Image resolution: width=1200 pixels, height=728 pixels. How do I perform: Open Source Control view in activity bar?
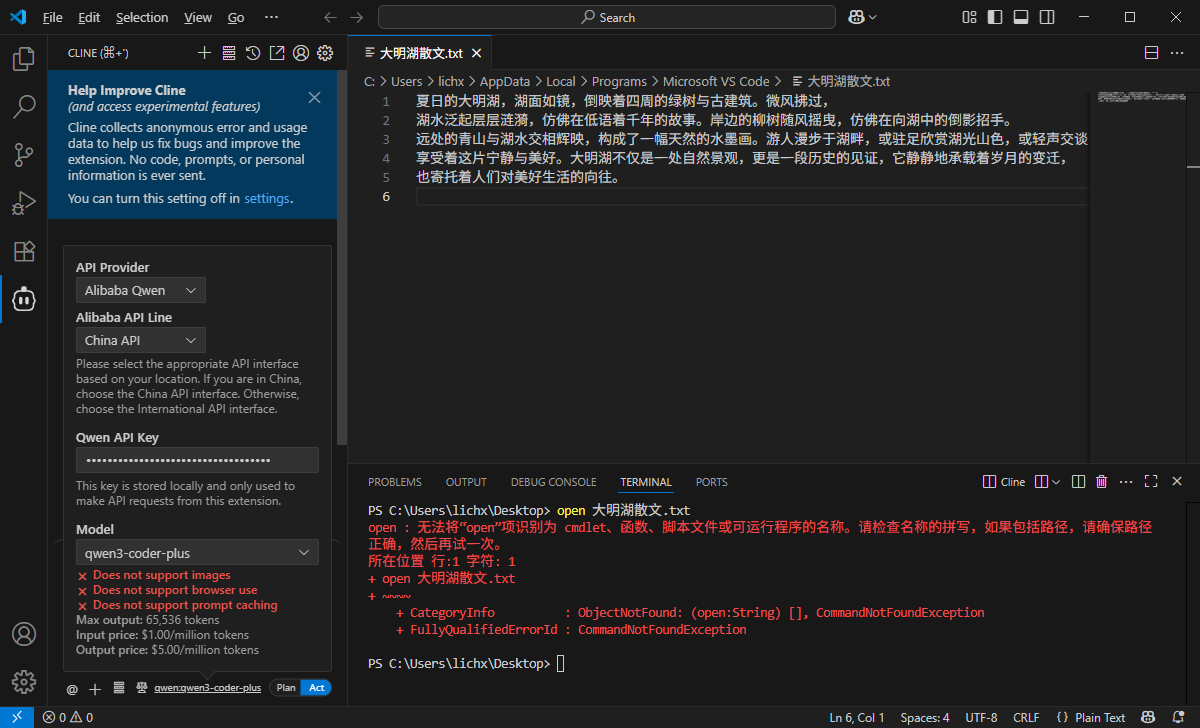[23, 154]
